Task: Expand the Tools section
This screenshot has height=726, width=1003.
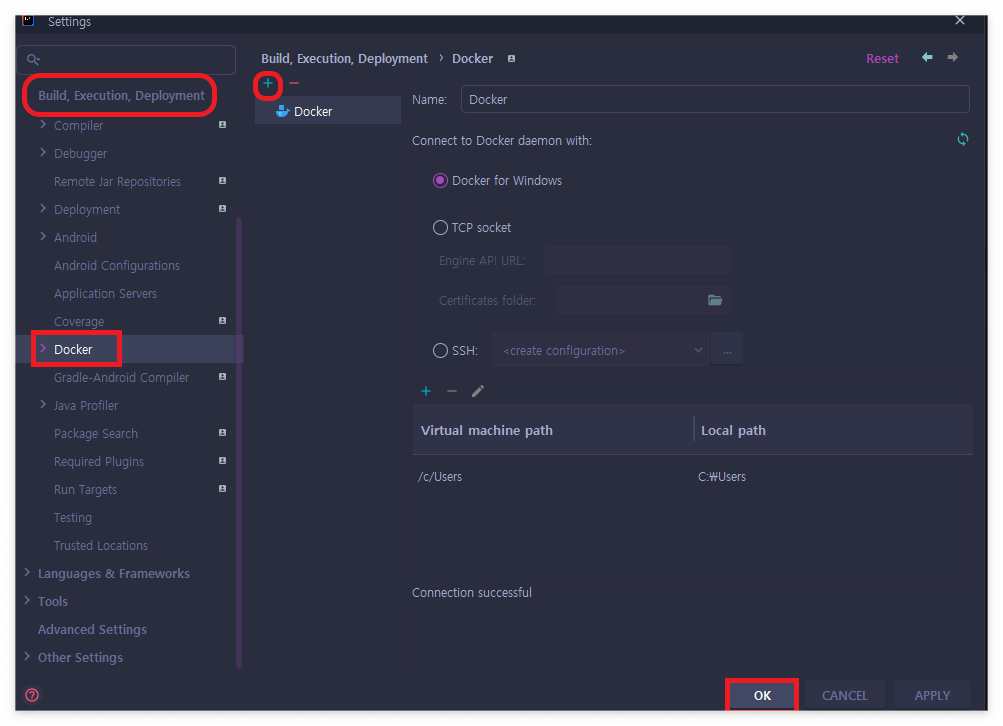Action: 27,601
